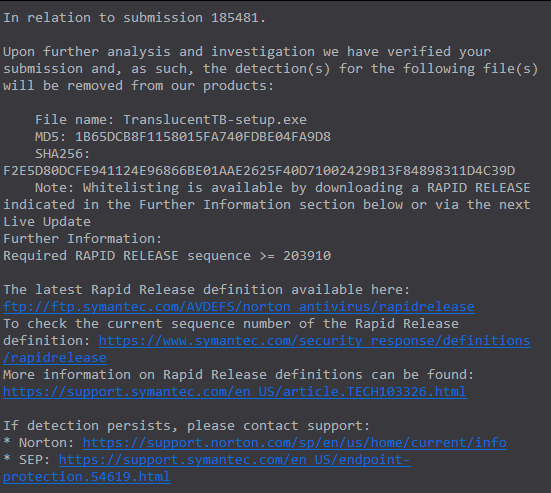Click the "Note: Whitelisting" text
Image resolution: width=551 pixels, height=493 pixels.
107,188
